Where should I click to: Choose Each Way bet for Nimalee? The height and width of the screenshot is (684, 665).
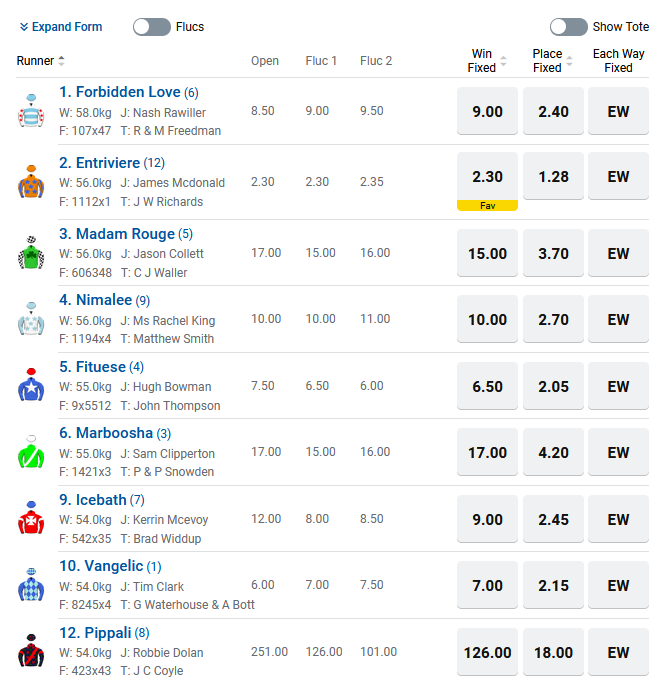pyautogui.click(x=618, y=320)
